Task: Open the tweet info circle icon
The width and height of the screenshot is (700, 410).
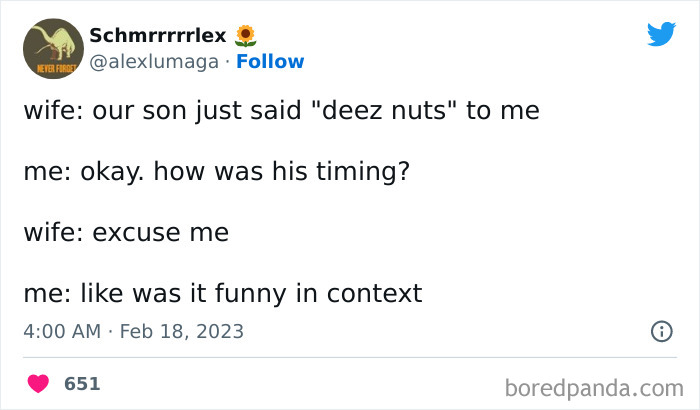Action: point(661,331)
